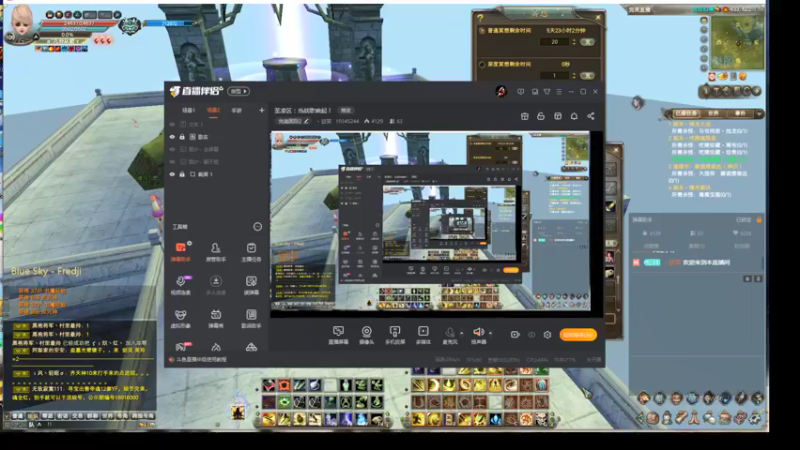Select first quest tracker tab in game
The width and height of the screenshot is (800, 450).
(x=686, y=113)
